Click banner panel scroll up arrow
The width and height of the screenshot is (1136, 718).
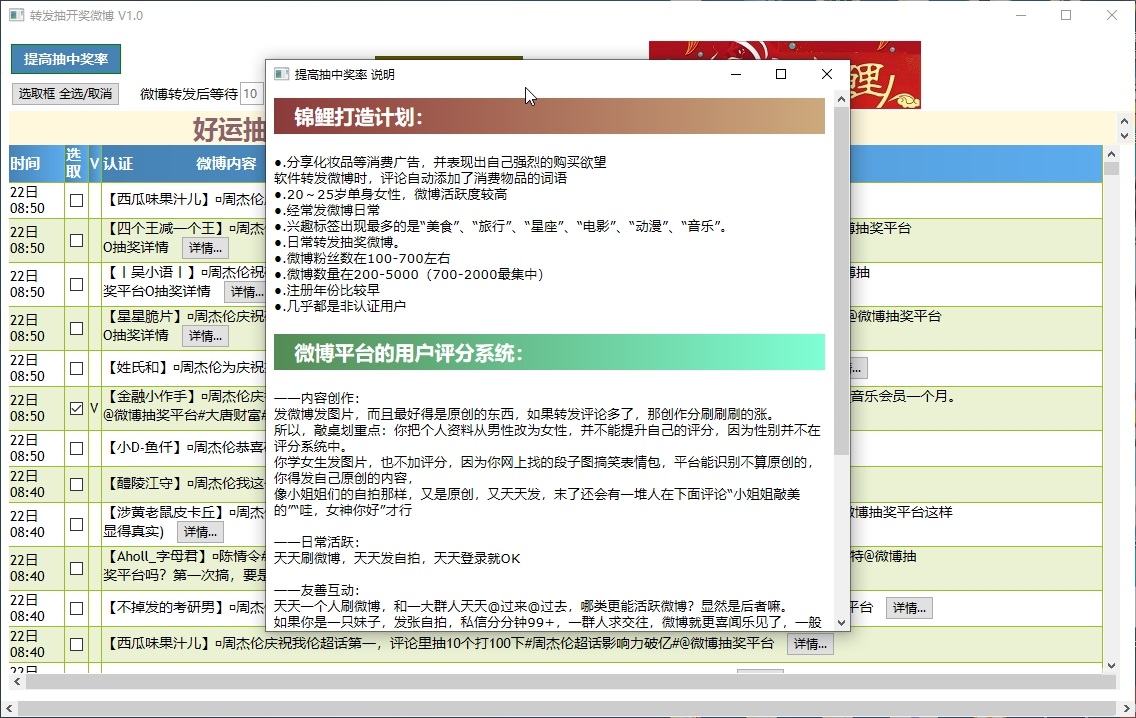[1124, 122]
